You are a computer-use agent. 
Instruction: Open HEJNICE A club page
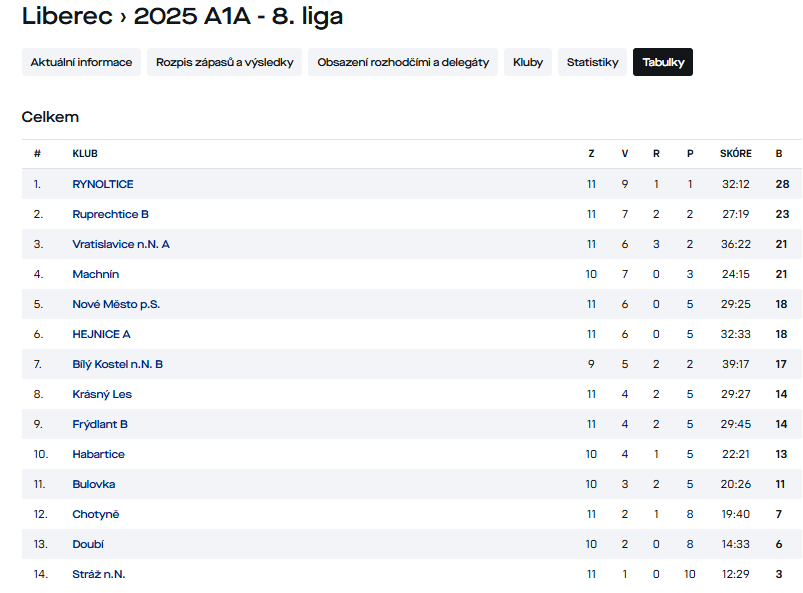click(101, 334)
